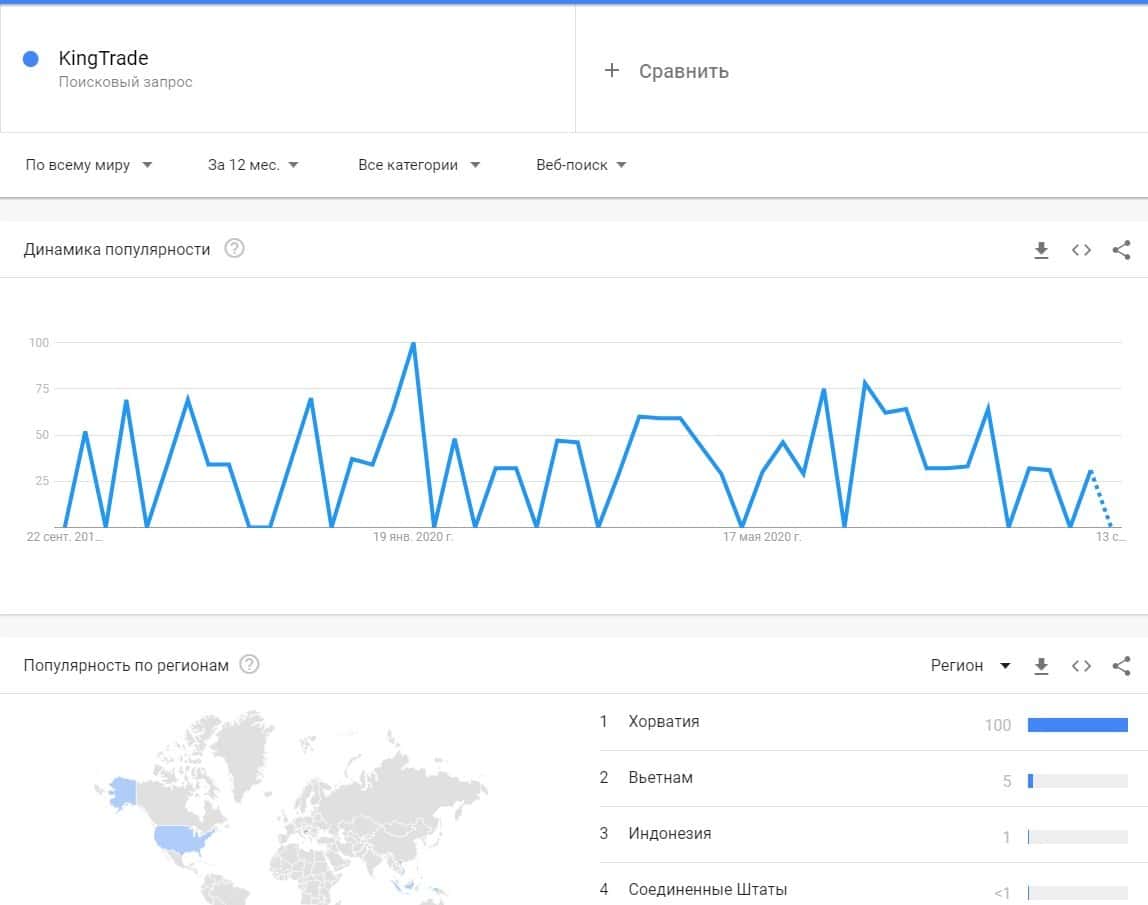Share the popularity dynamics chart
Viewport: 1148px width, 905px height.
point(1121,250)
